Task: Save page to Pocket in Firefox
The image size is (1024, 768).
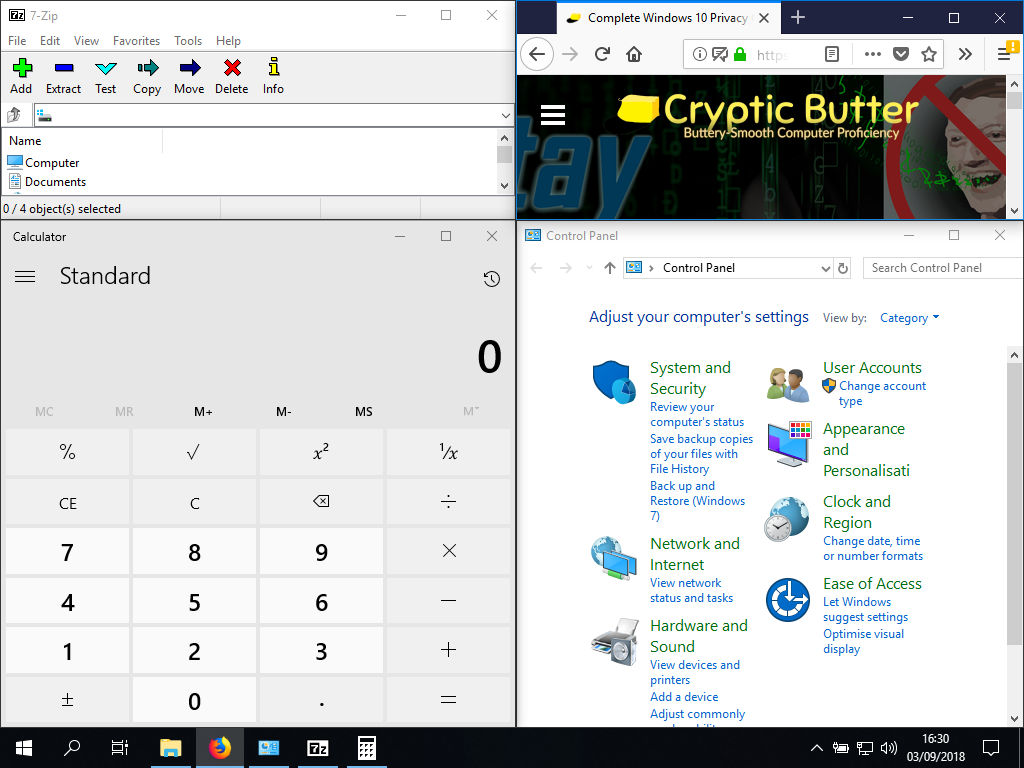Action: [901, 54]
